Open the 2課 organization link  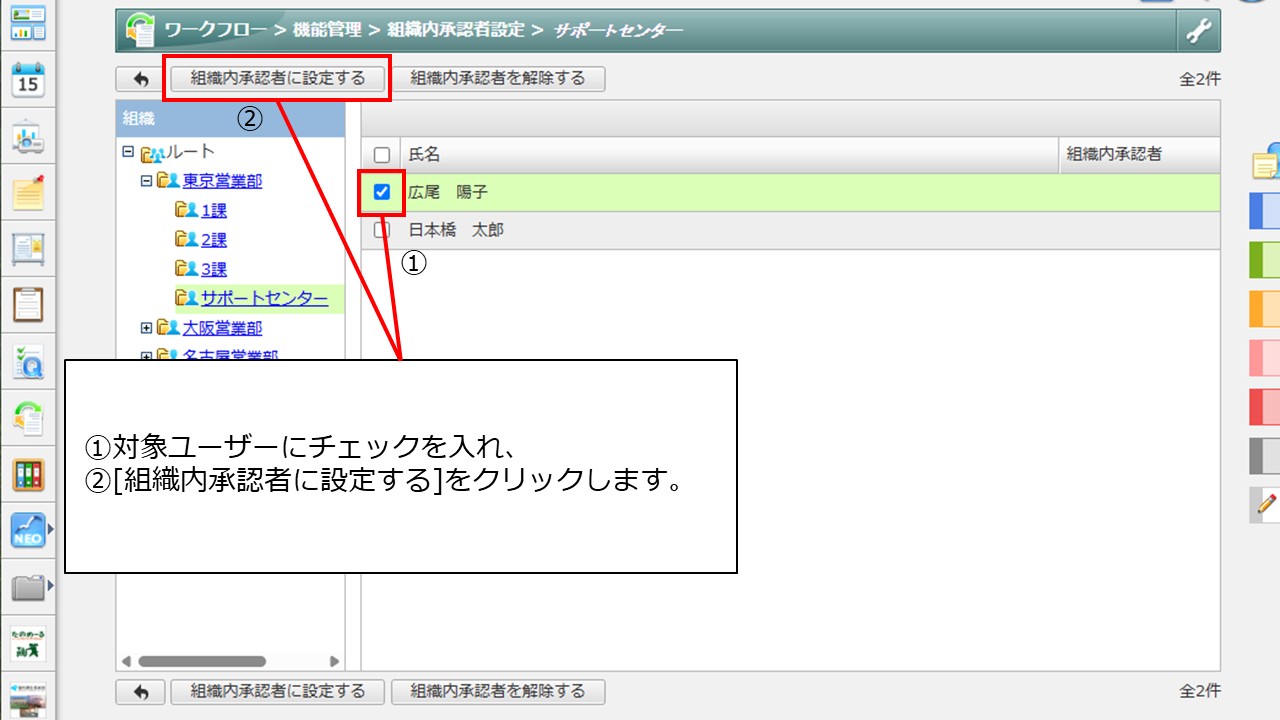tap(214, 240)
